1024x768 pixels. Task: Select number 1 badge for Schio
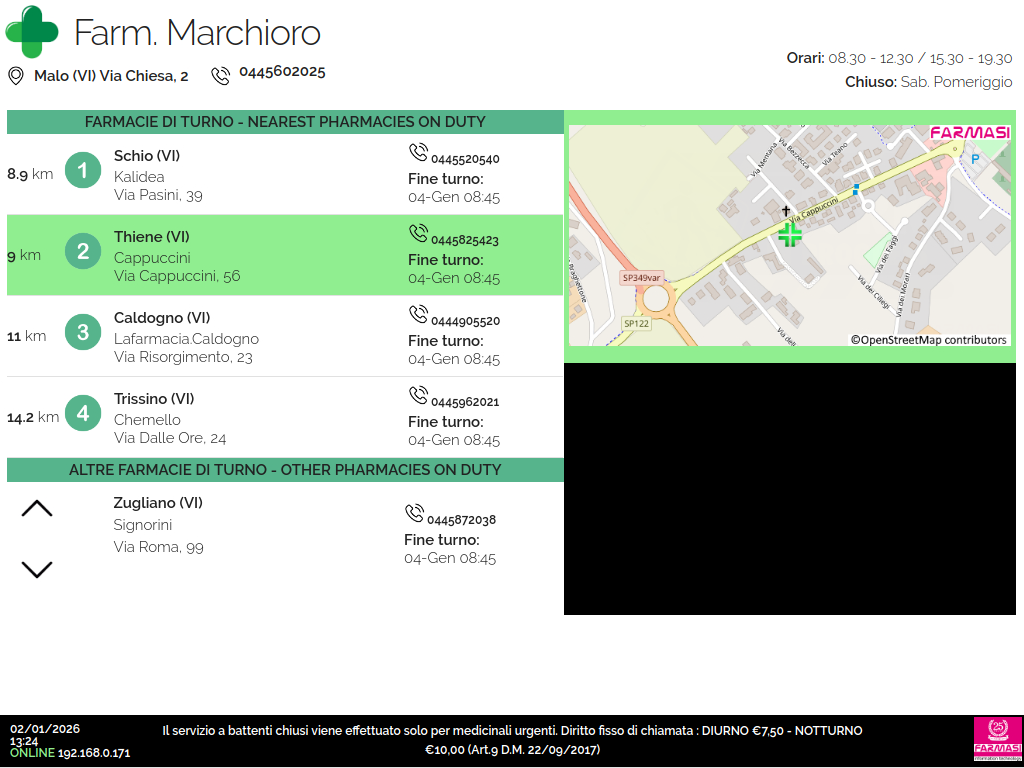(x=83, y=170)
